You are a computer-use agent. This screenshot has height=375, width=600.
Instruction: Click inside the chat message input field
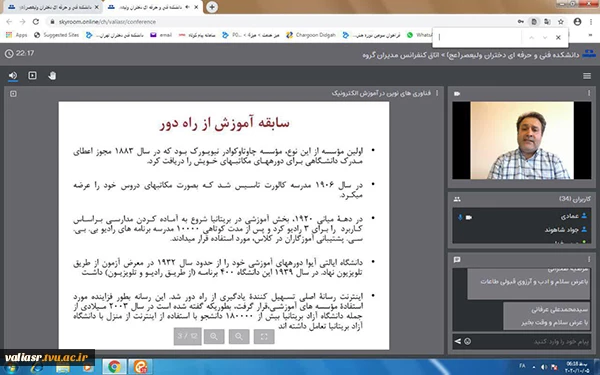[x=532, y=341]
